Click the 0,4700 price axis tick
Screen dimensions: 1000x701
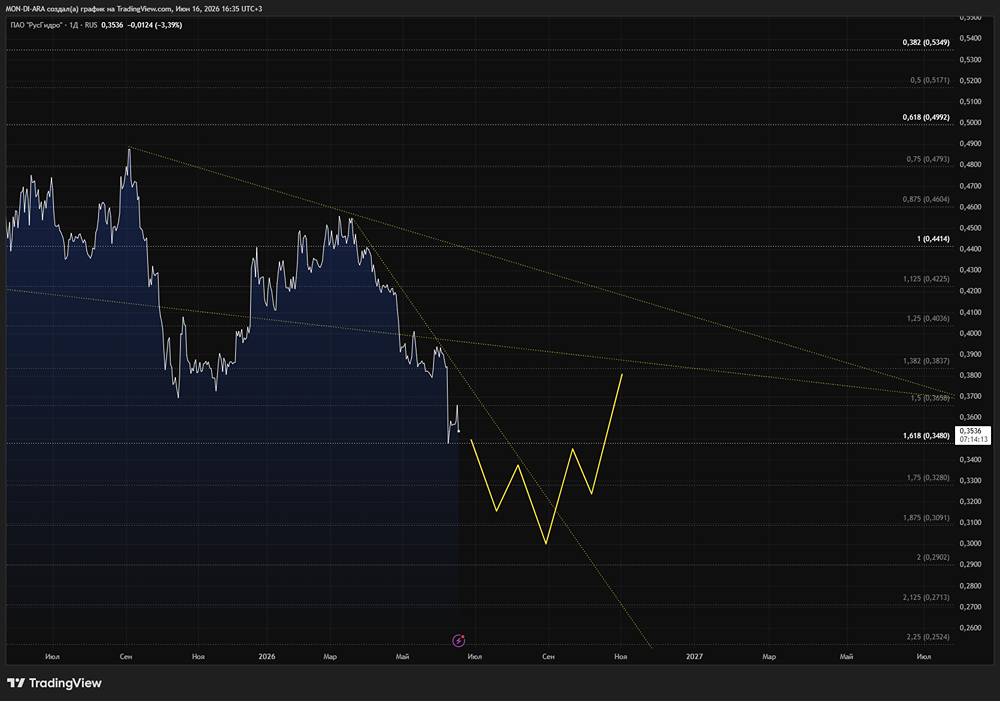970,186
